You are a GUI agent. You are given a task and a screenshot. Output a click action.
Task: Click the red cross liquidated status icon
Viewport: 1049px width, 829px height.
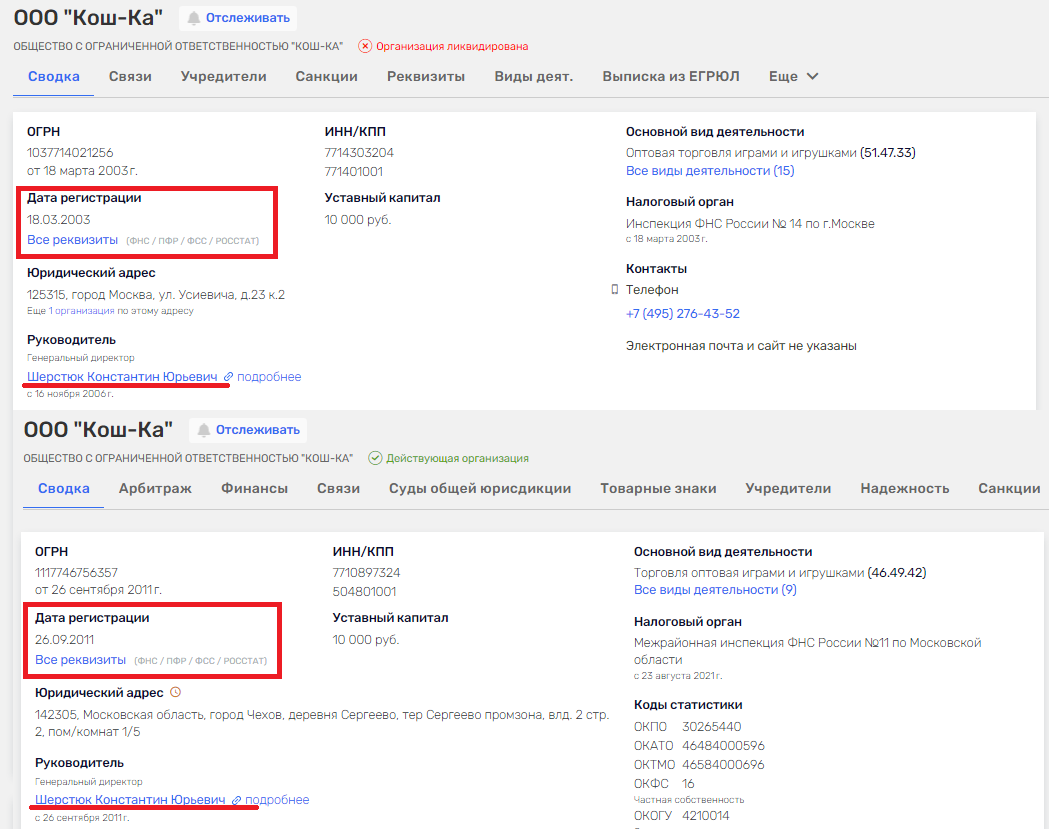coord(365,46)
